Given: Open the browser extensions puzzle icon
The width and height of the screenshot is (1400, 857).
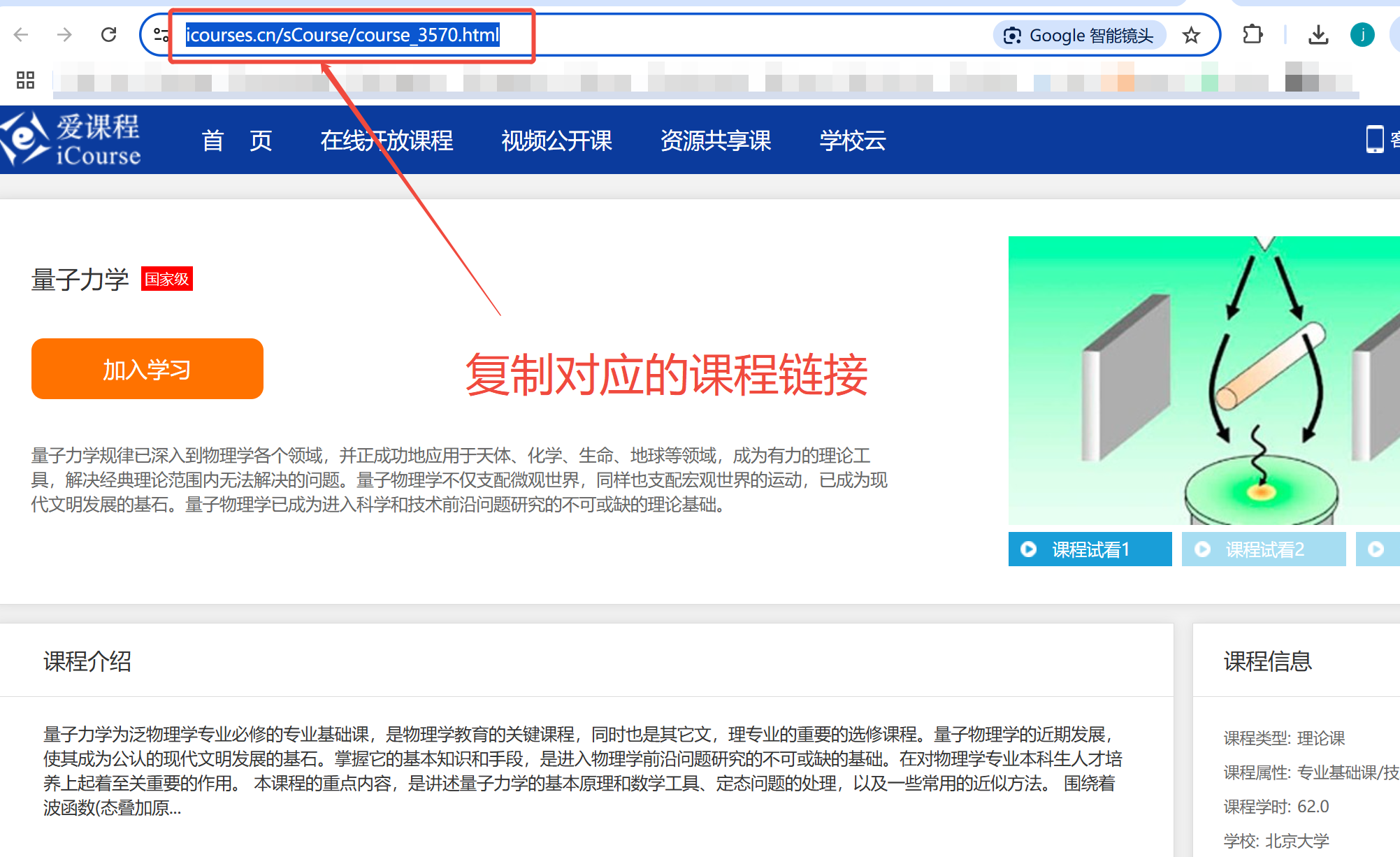Looking at the screenshot, I should click(x=1252, y=34).
